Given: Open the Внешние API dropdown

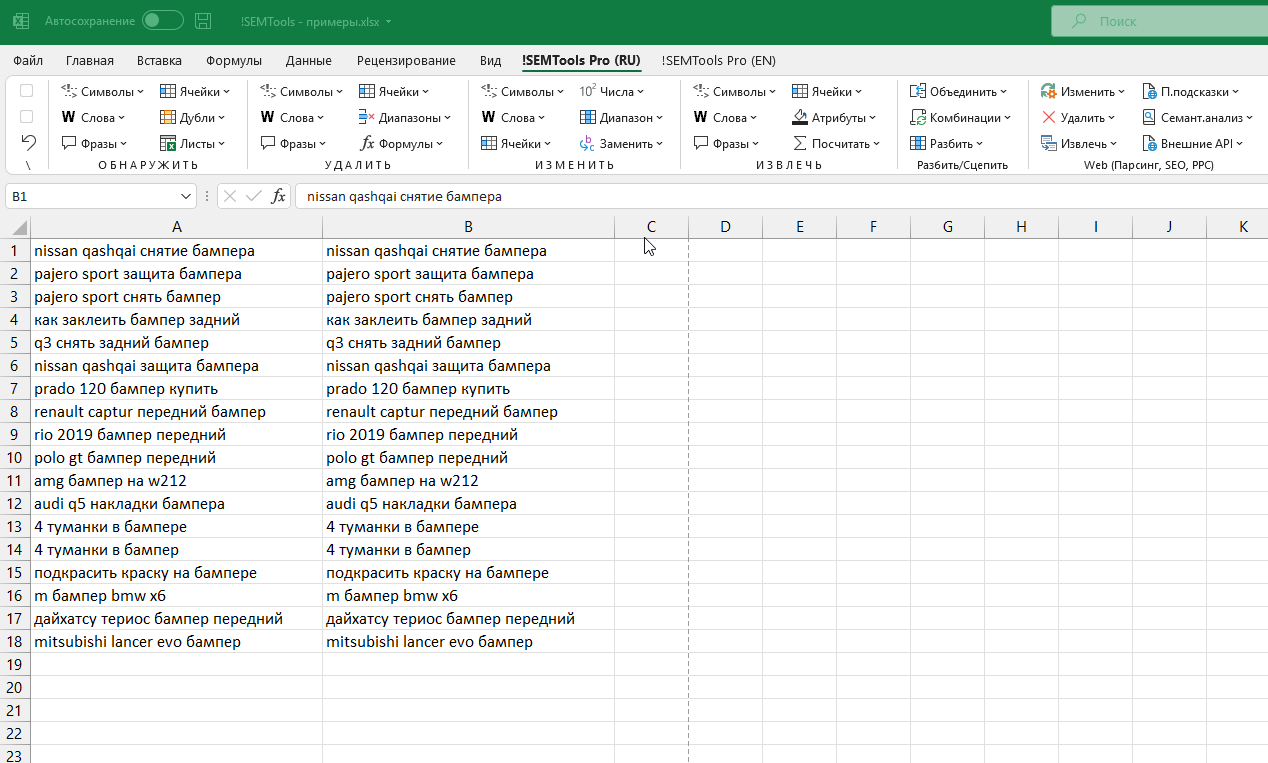Looking at the screenshot, I should tap(1192, 143).
